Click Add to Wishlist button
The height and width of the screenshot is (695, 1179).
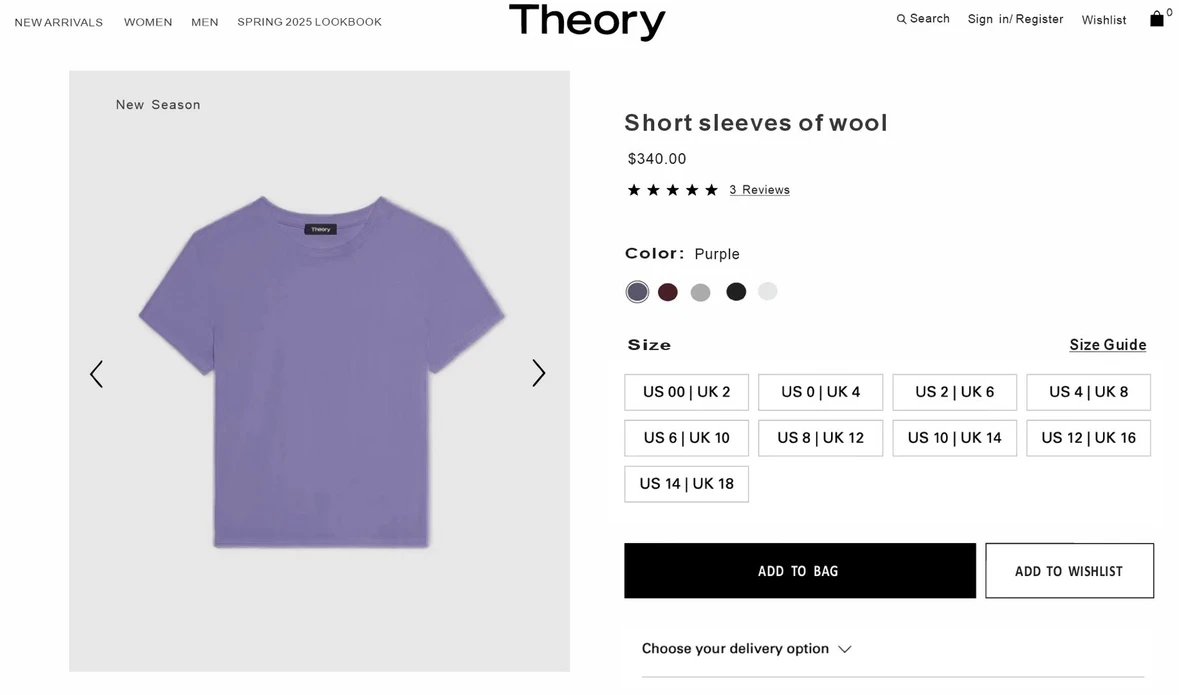(x=1069, y=571)
